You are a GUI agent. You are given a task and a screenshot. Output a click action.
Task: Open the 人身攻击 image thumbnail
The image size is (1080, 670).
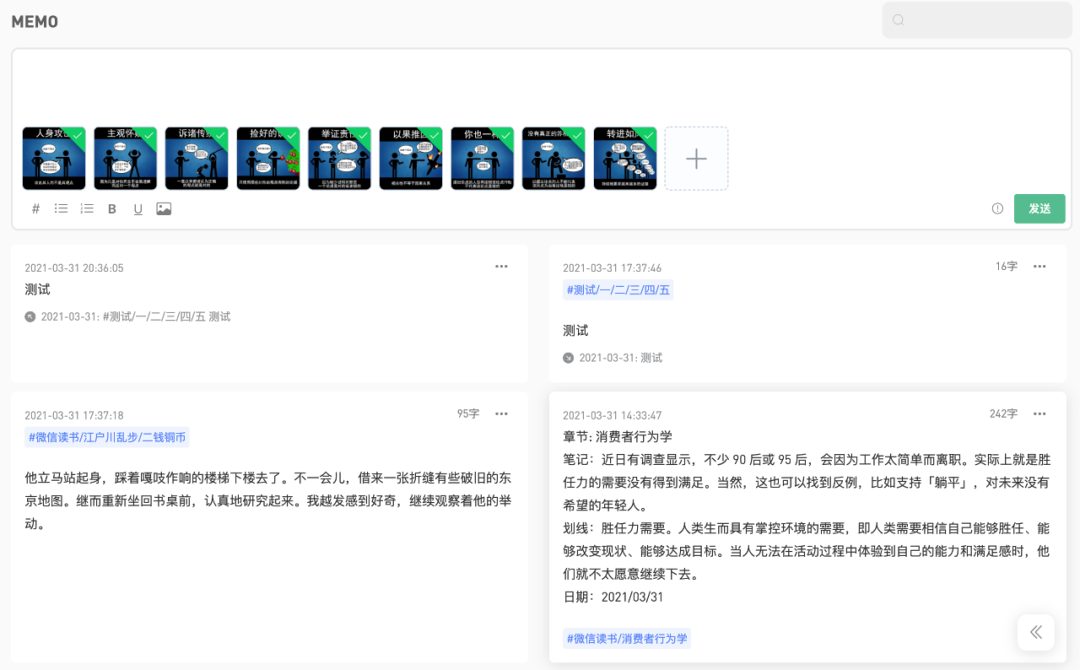click(54, 158)
